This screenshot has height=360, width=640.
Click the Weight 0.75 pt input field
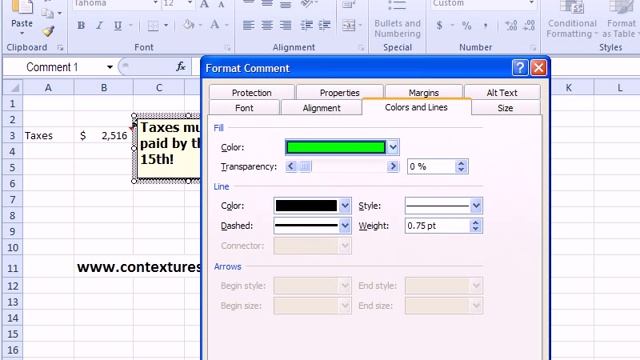tap(438, 226)
